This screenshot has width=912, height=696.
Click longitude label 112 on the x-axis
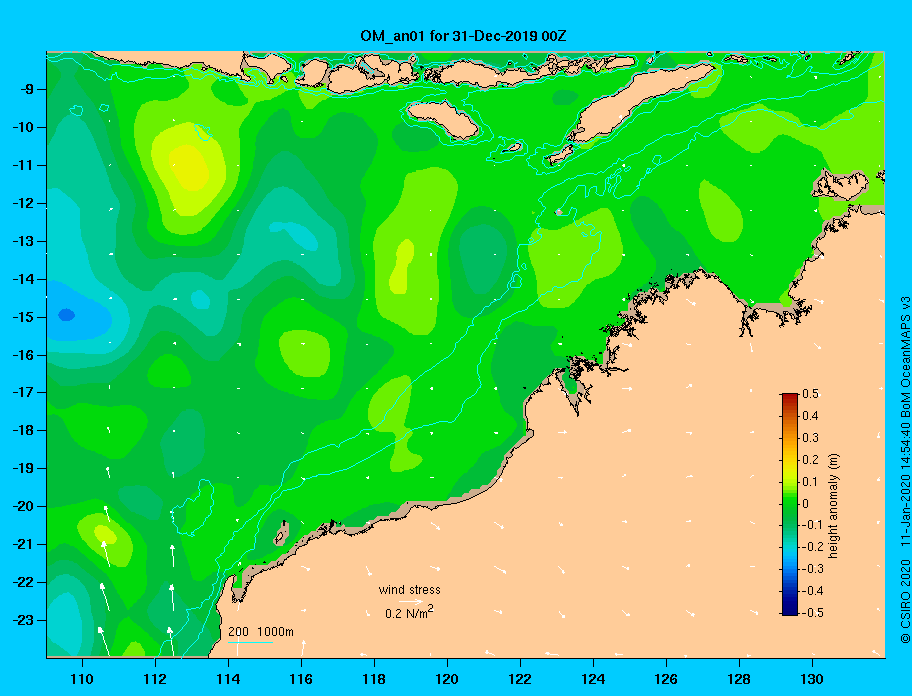(x=155, y=679)
